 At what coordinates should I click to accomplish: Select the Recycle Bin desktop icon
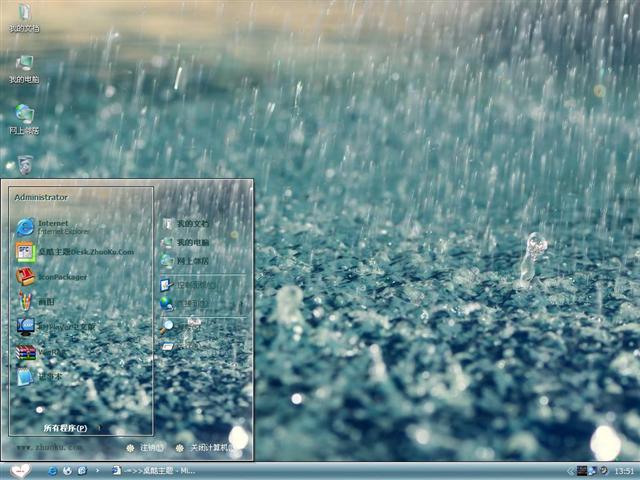point(24,165)
